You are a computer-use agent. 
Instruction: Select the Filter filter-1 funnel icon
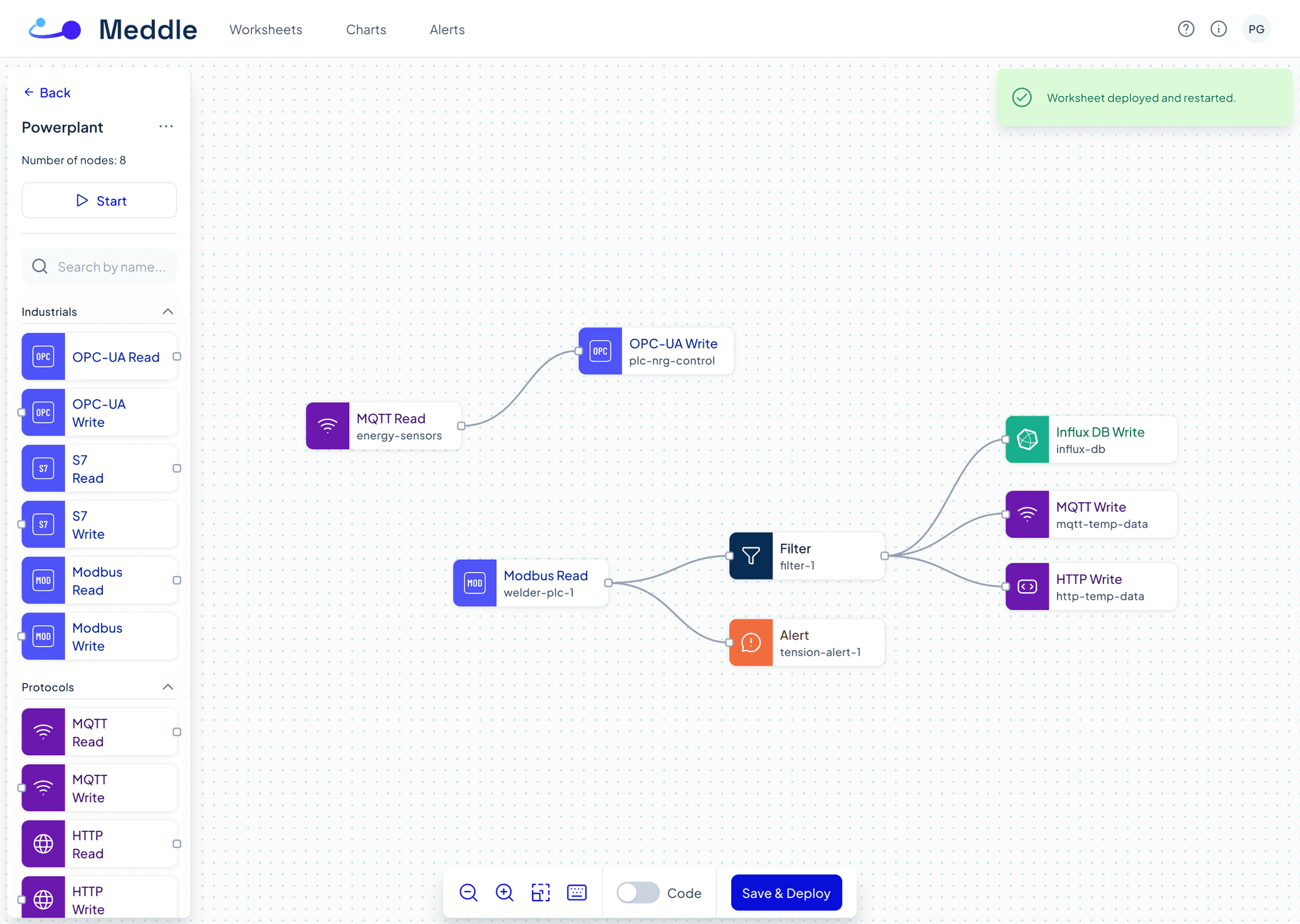coord(751,556)
